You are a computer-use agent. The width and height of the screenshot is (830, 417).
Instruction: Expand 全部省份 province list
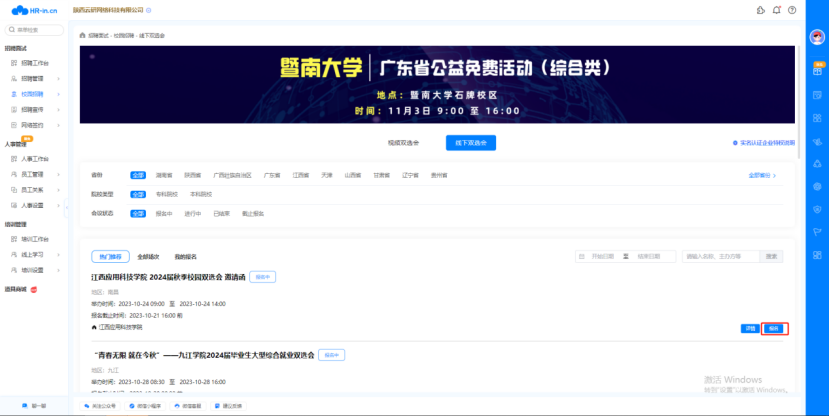coord(762,175)
